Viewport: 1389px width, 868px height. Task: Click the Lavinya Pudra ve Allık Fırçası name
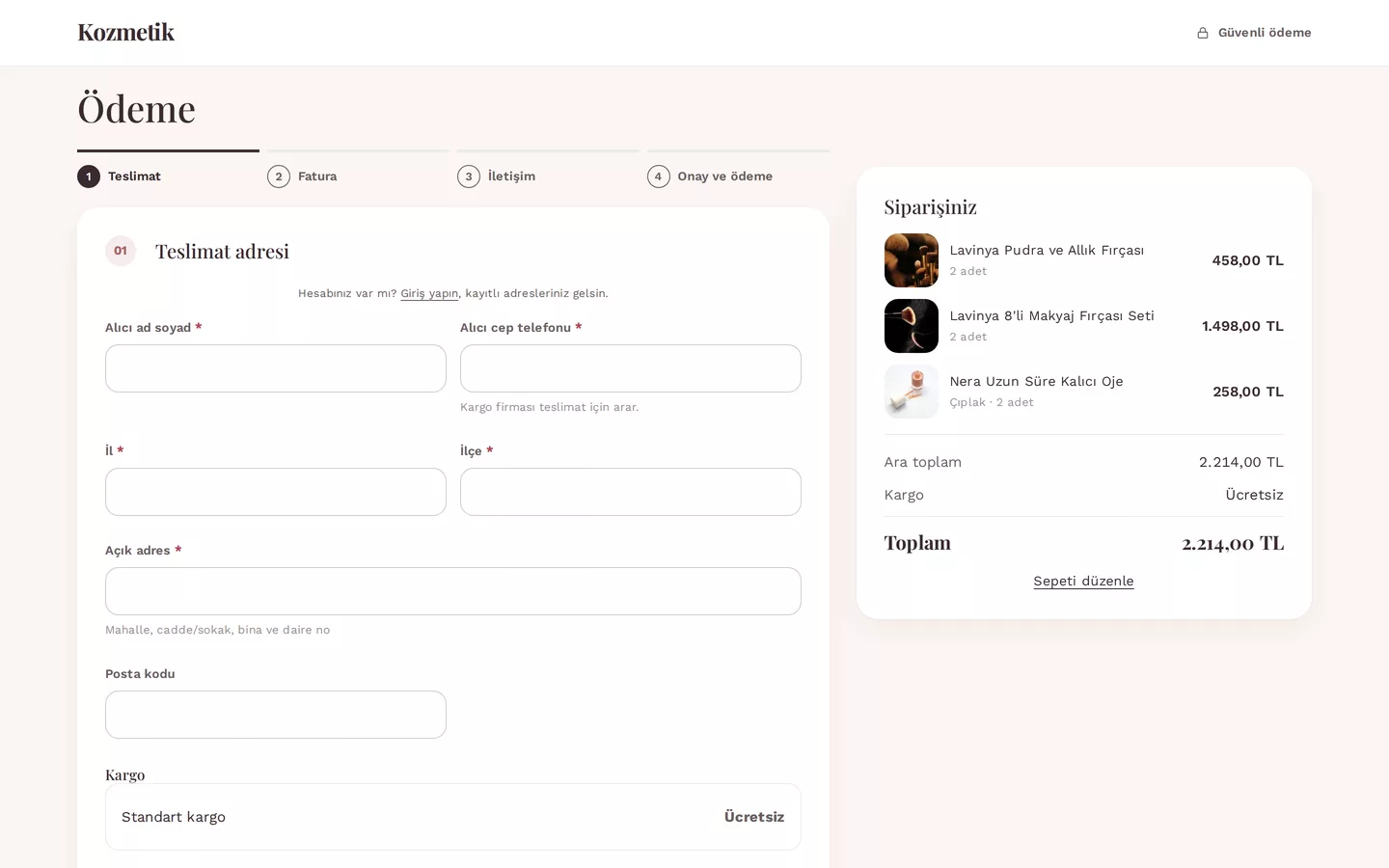point(1047,250)
